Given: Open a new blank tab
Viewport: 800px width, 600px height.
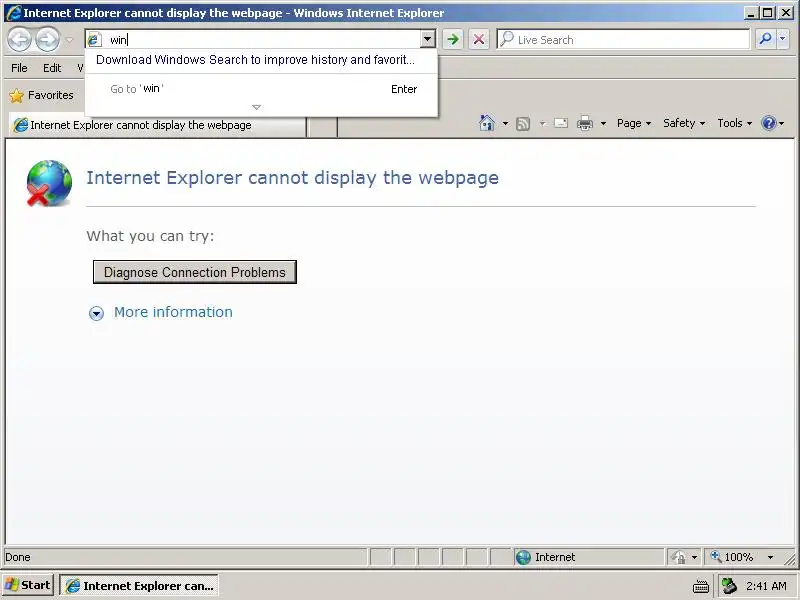Looking at the screenshot, I should [x=323, y=127].
